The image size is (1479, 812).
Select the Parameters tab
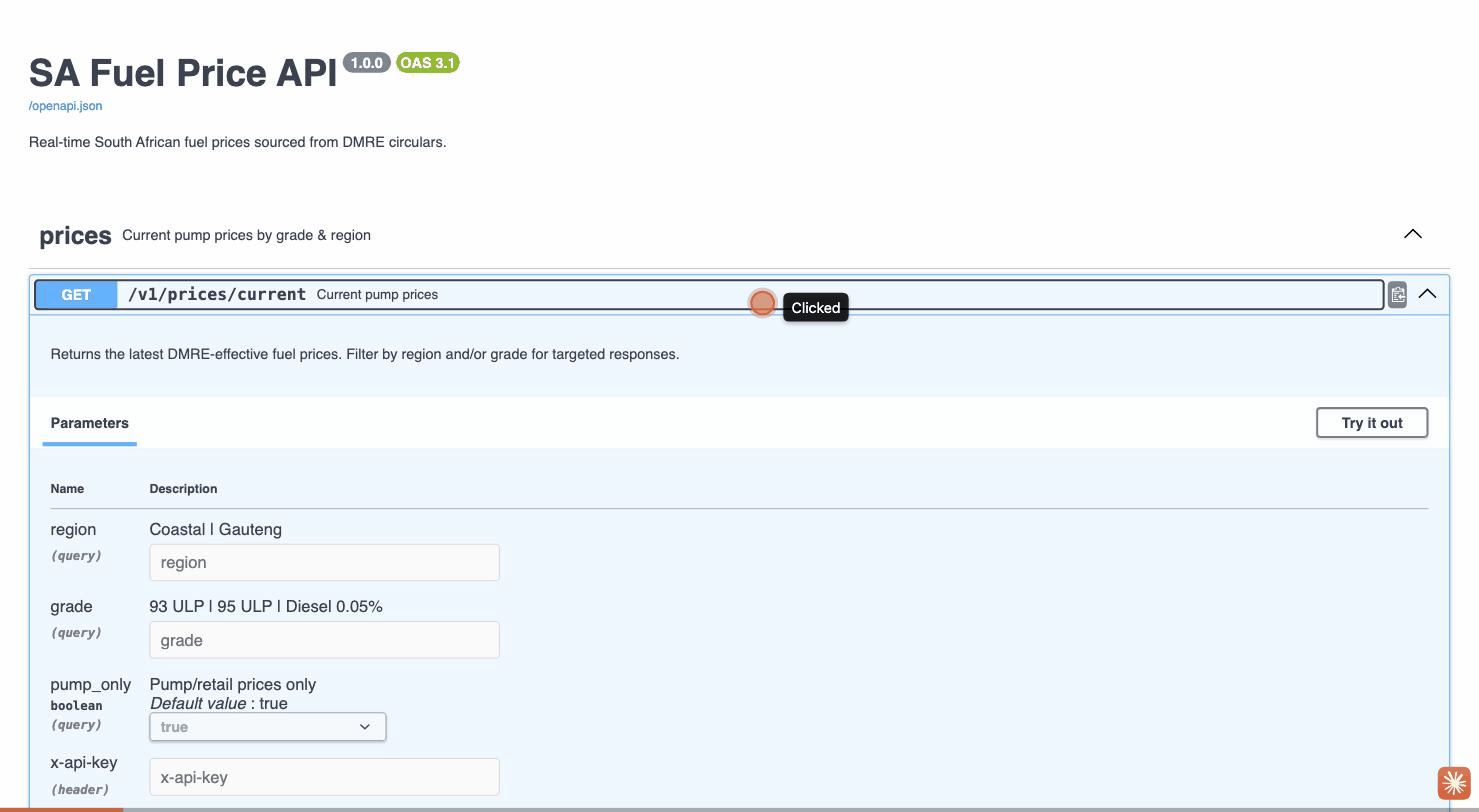coord(90,423)
